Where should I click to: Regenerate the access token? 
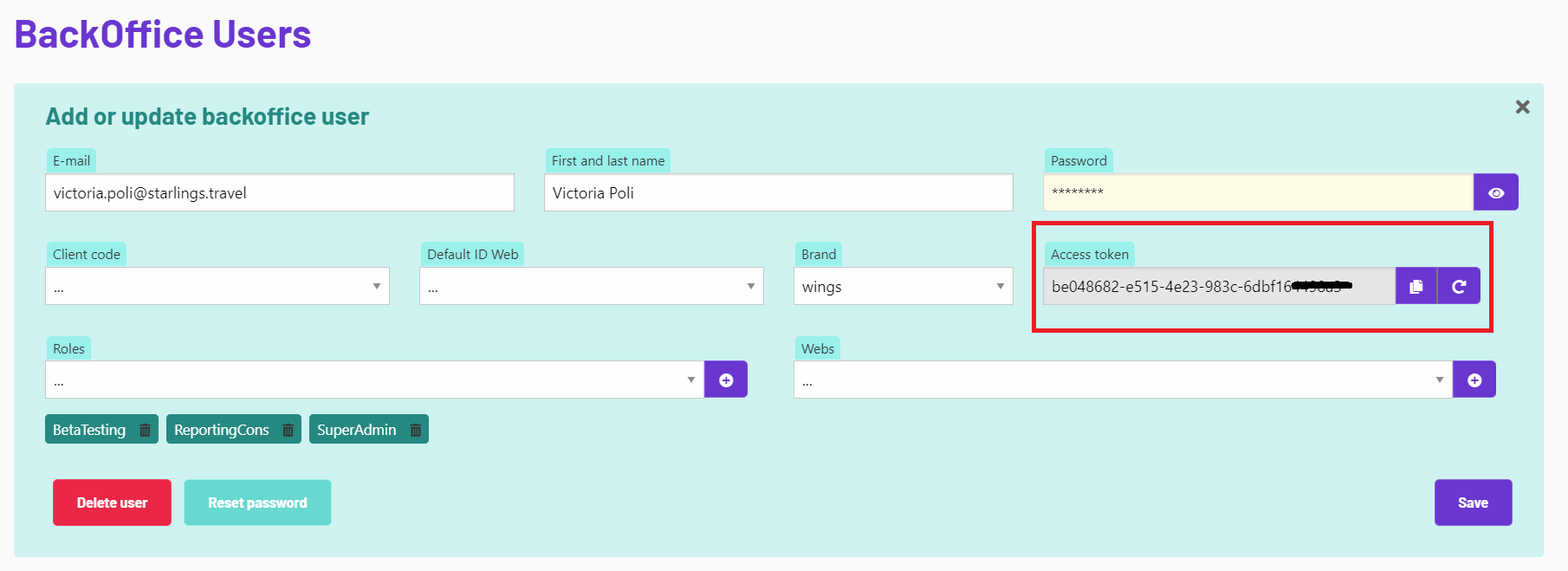(1459, 286)
